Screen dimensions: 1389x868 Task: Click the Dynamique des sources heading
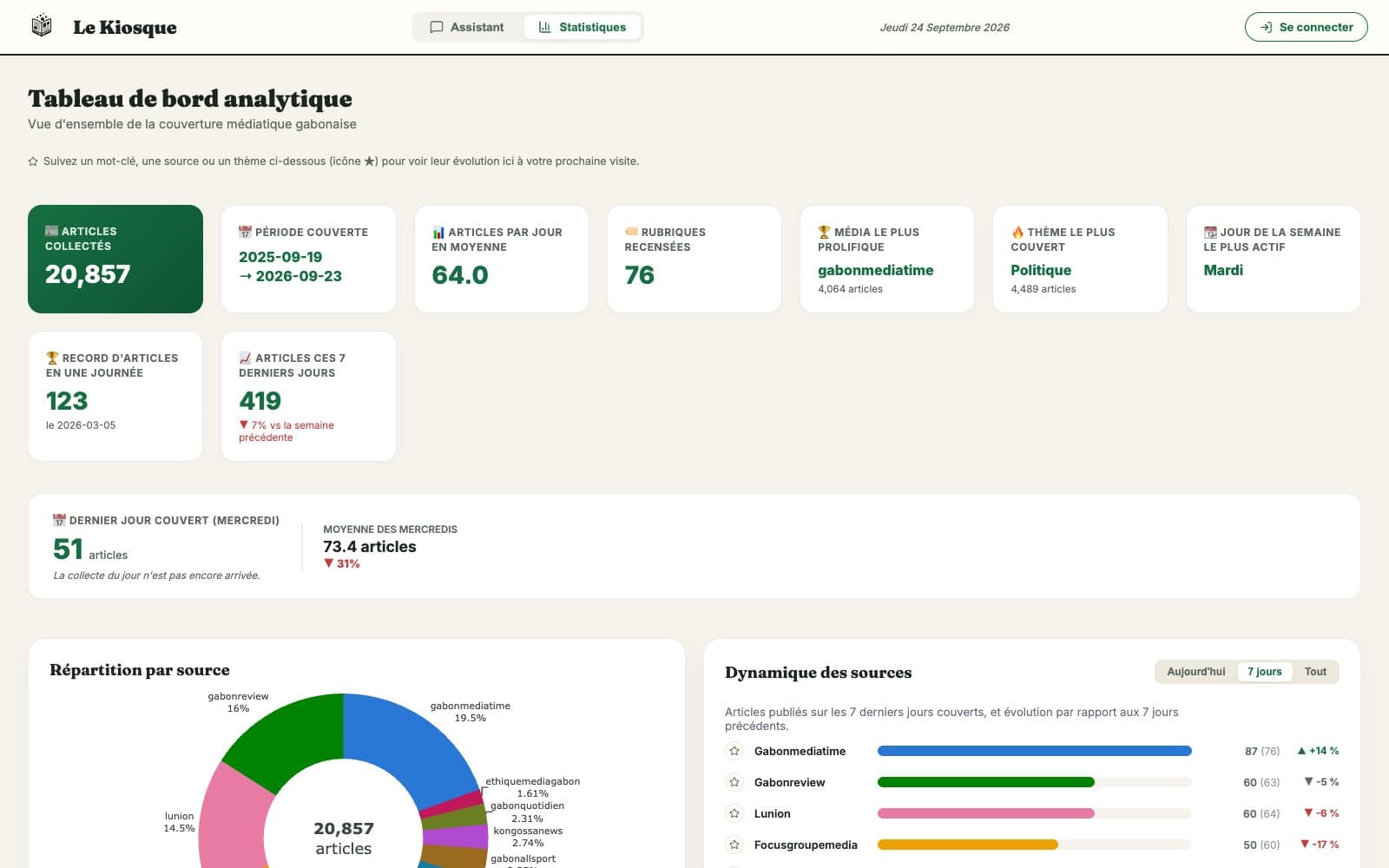[819, 673]
